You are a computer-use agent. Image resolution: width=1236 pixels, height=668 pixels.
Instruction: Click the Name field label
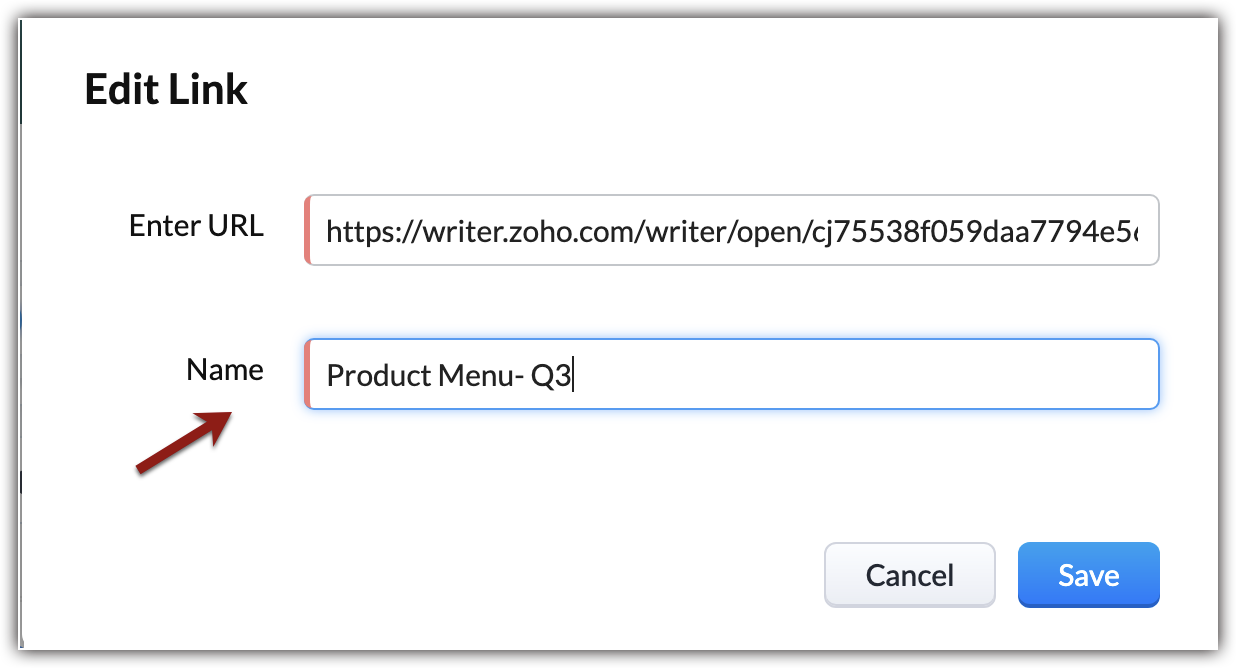225,370
